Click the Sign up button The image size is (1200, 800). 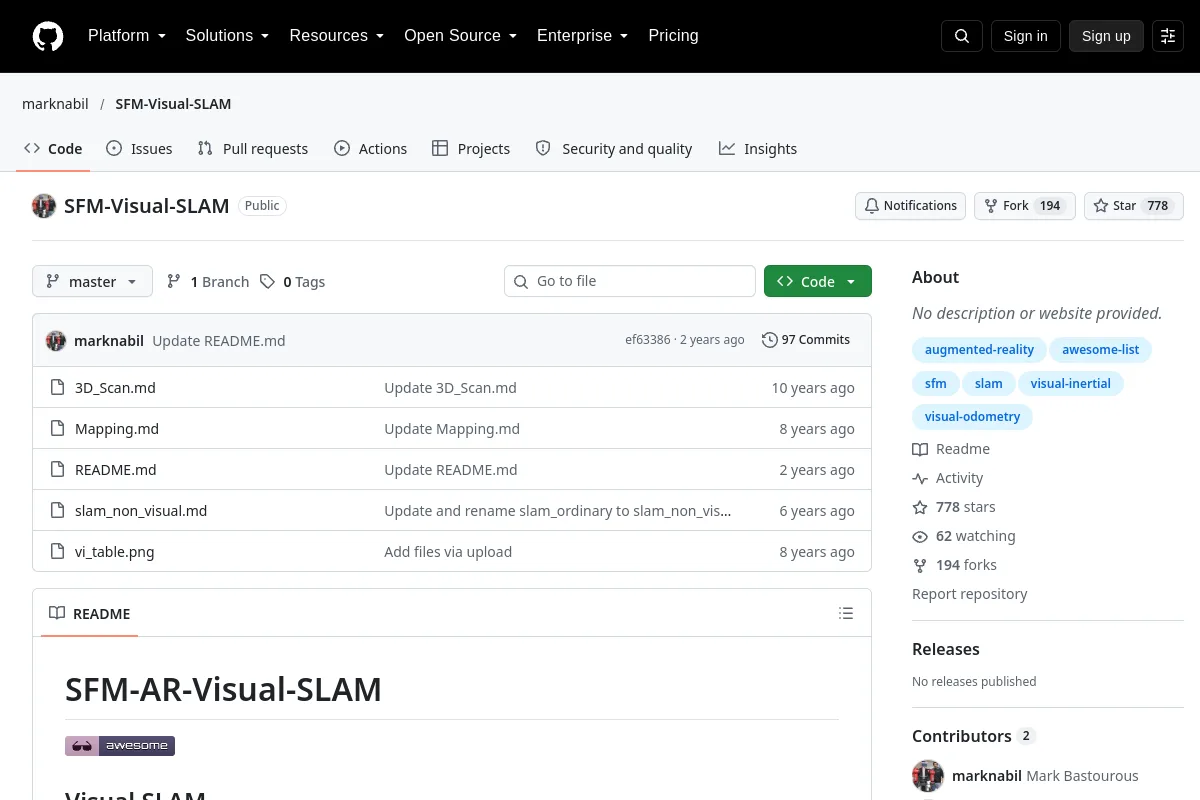[1106, 36]
